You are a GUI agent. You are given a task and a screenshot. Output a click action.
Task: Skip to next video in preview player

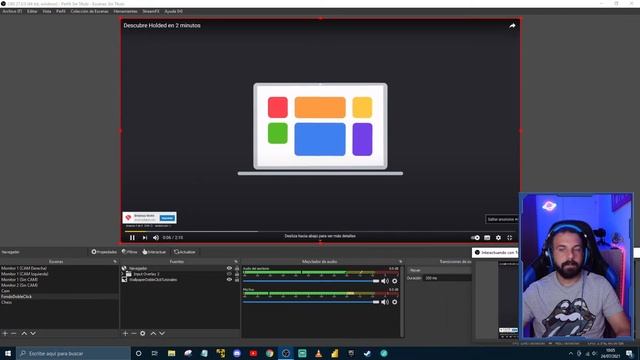coord(144,238)
